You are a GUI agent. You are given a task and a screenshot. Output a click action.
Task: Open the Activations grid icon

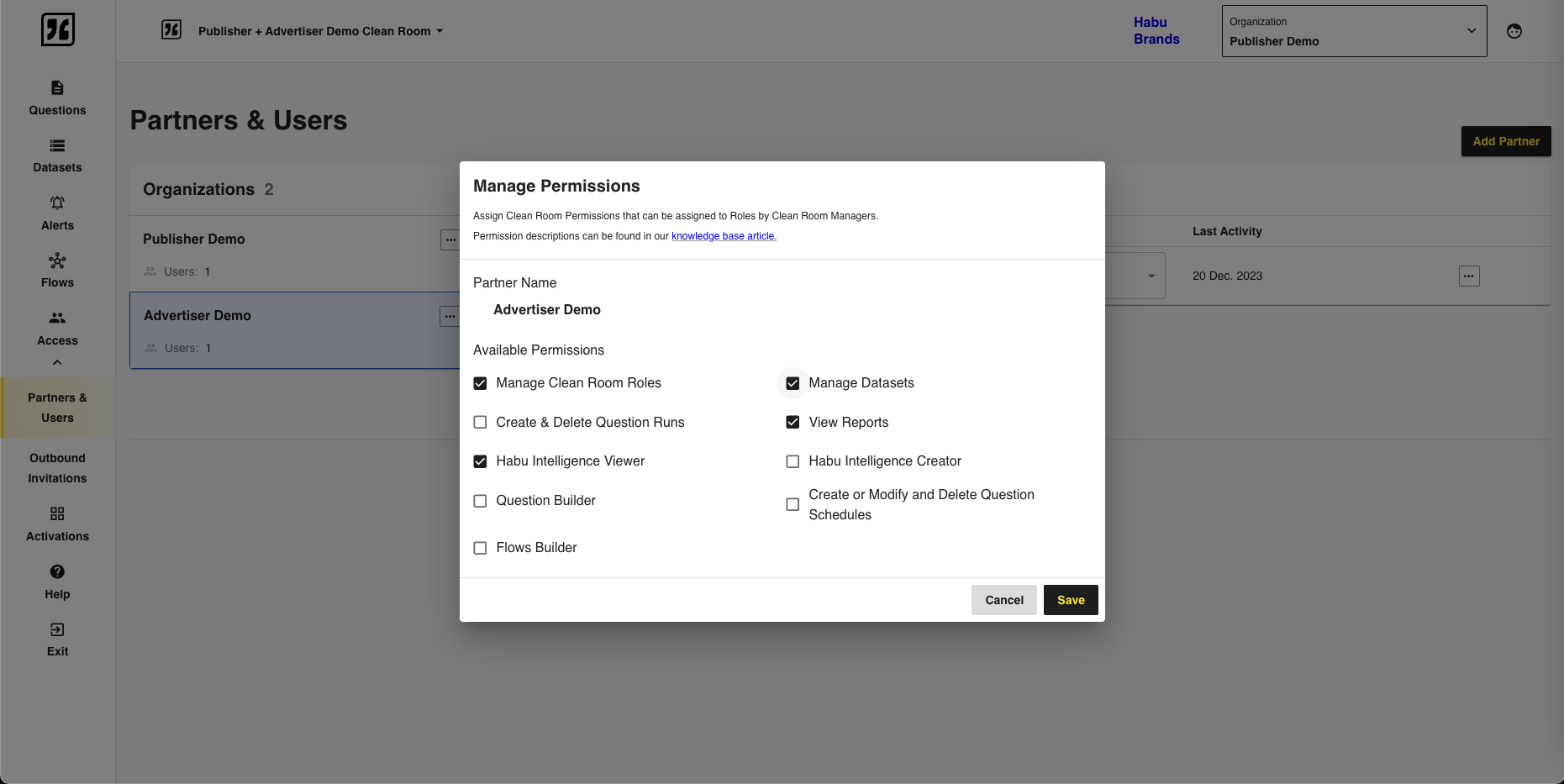(x=57, y=513)
